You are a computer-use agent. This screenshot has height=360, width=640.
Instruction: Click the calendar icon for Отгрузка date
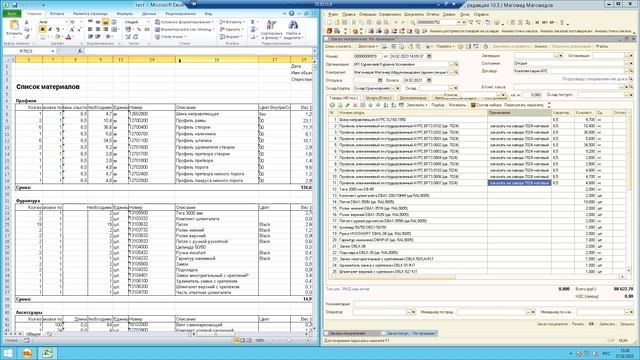[x=380, y=80]
